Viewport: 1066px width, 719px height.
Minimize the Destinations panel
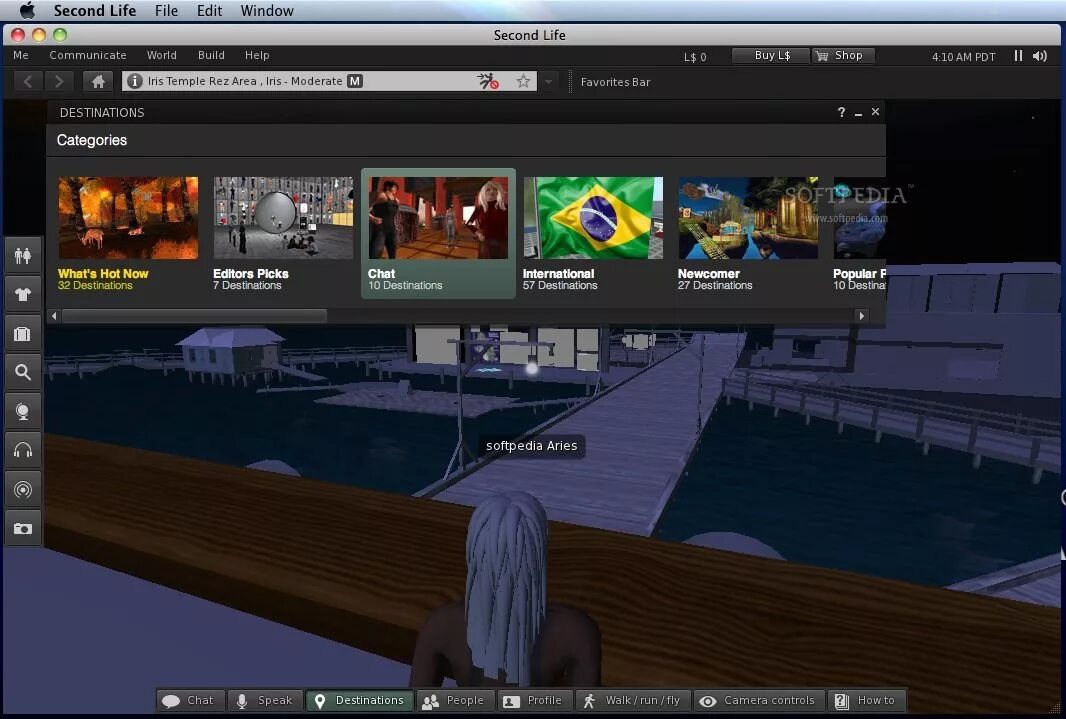[x=858, y=113]
